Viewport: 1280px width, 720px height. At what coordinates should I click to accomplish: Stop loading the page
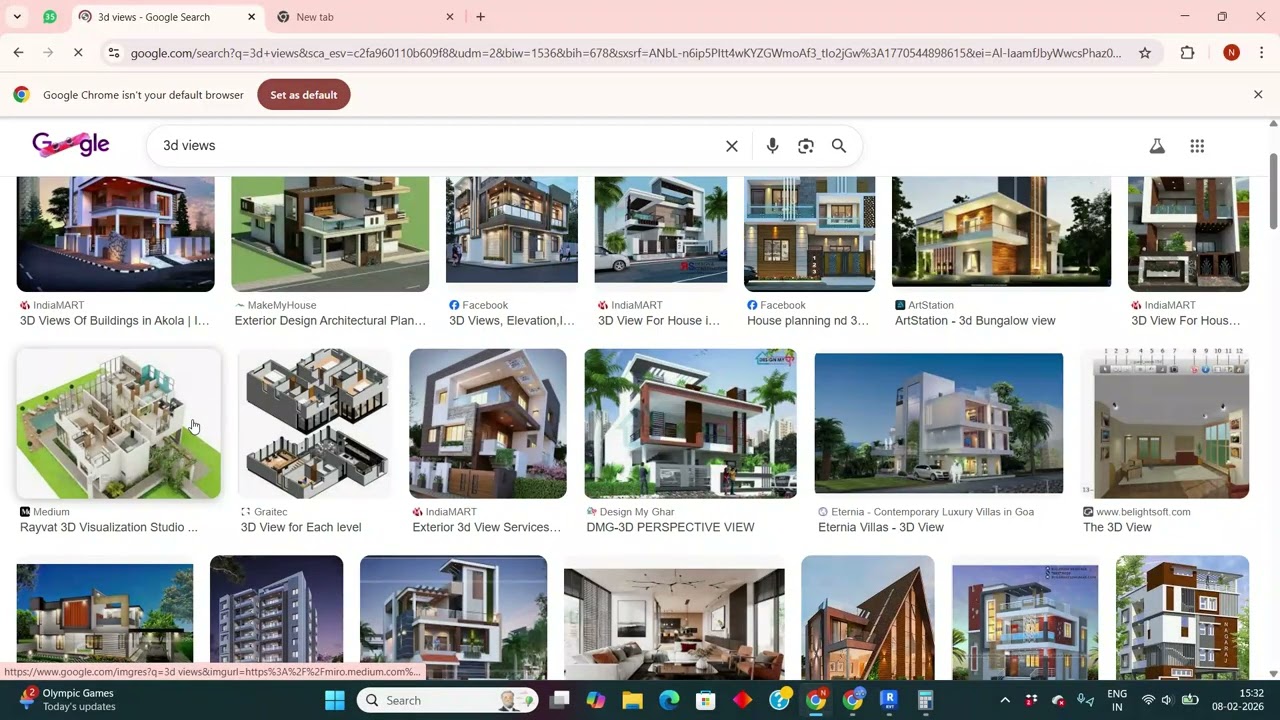click(x=78, y=53)
